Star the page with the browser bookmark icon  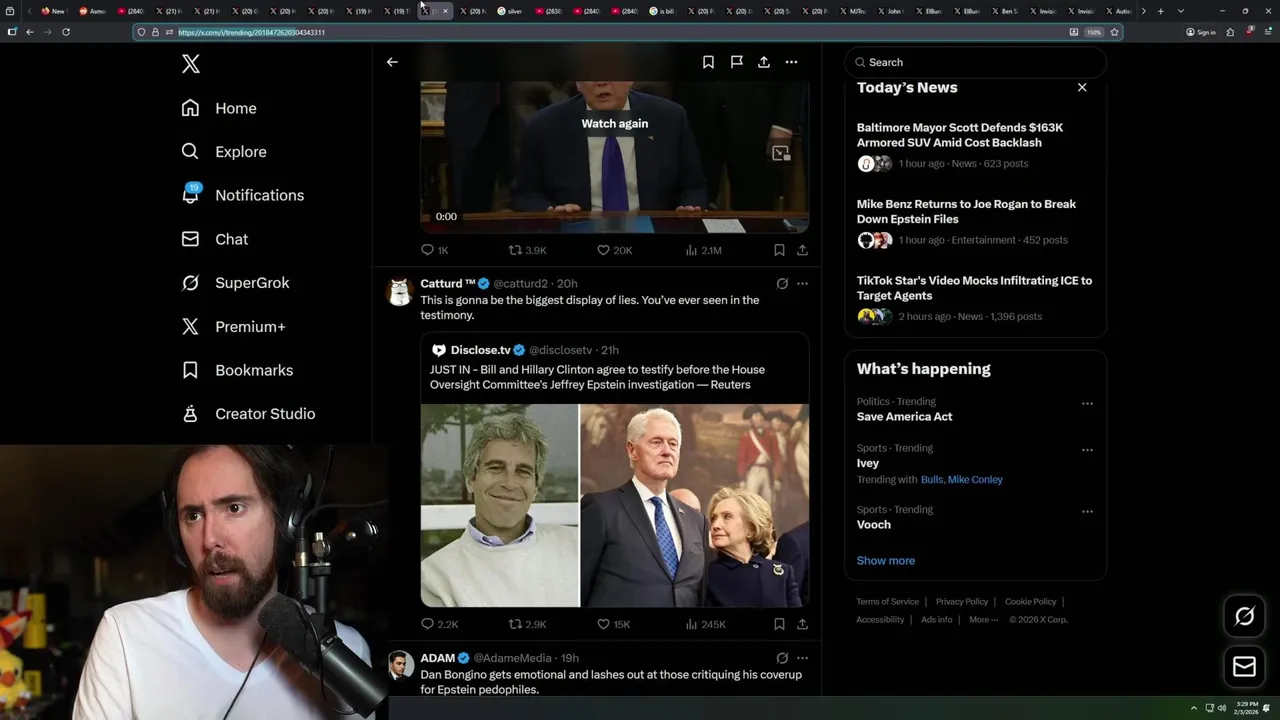1114,32
